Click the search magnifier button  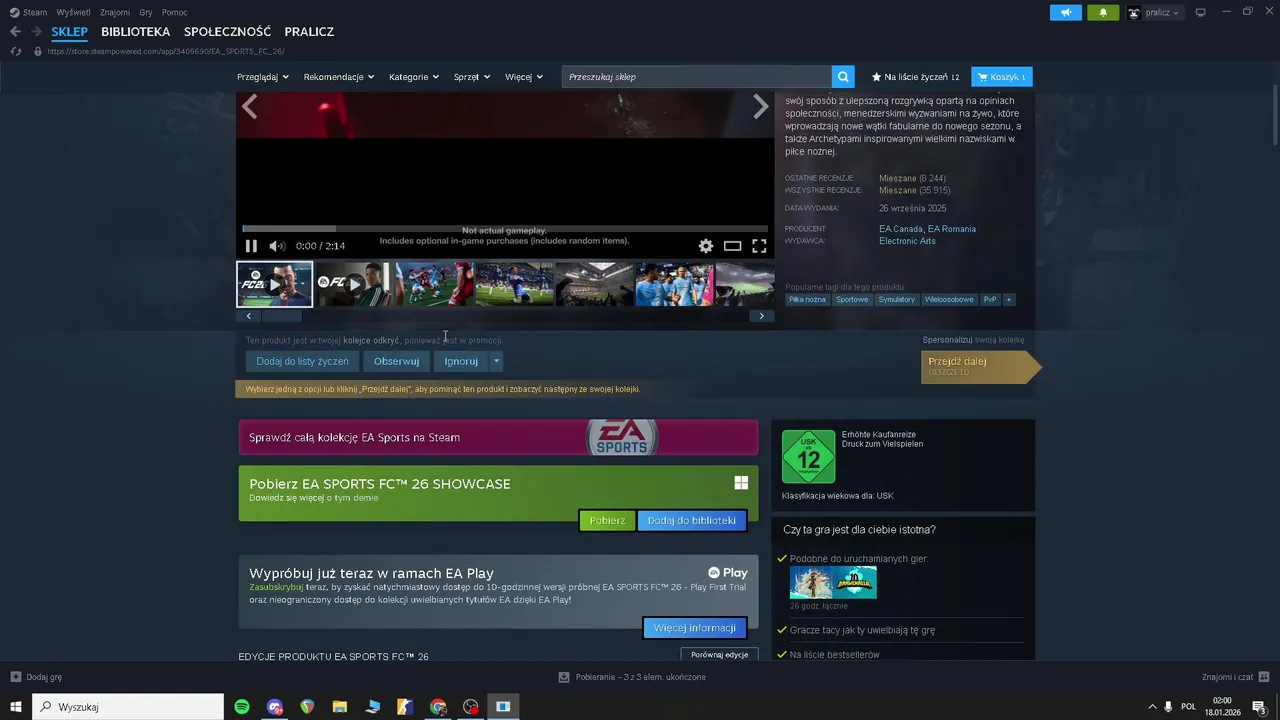click(x=844, y=77)
